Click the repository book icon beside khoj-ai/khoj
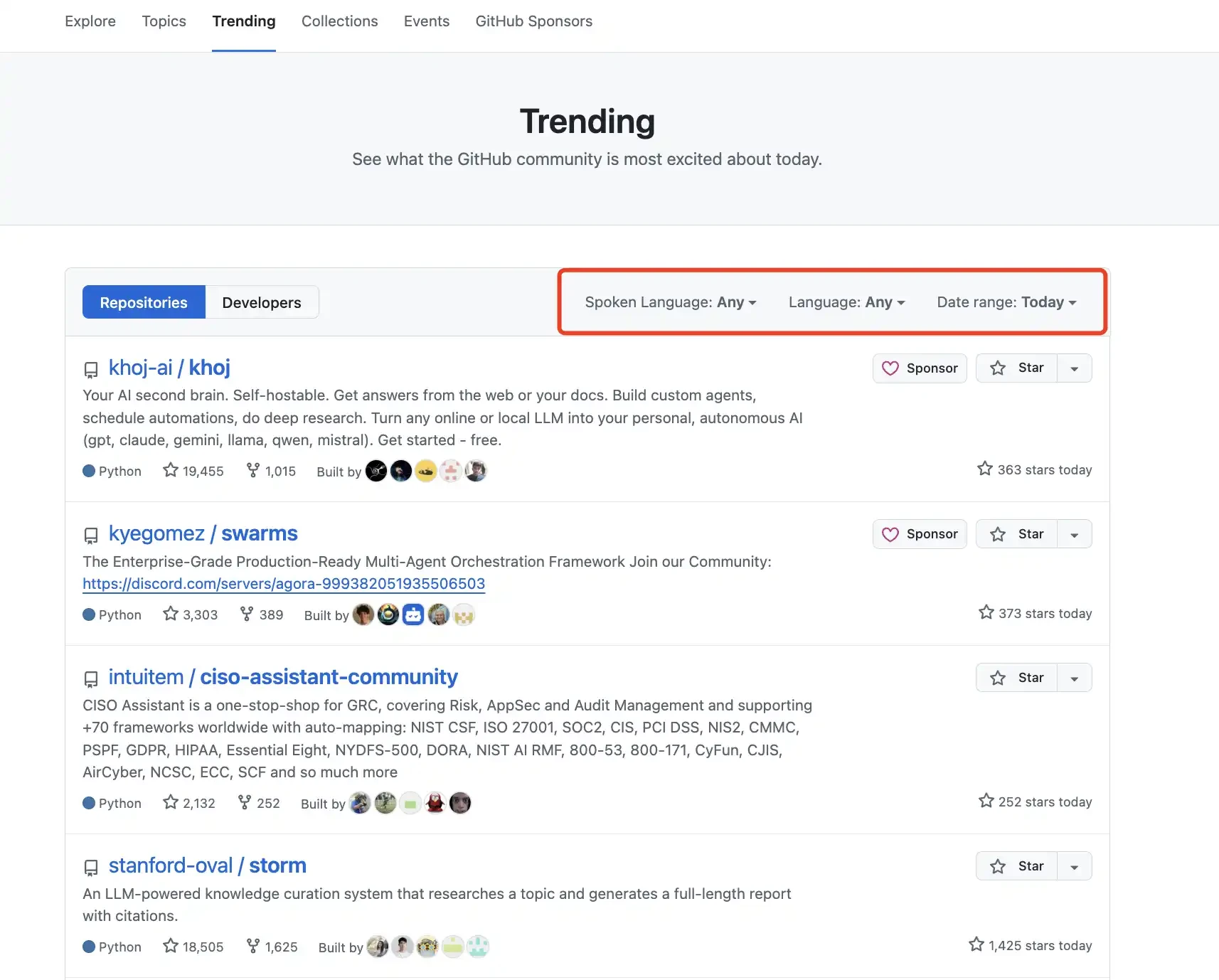 tap(91, 370)
